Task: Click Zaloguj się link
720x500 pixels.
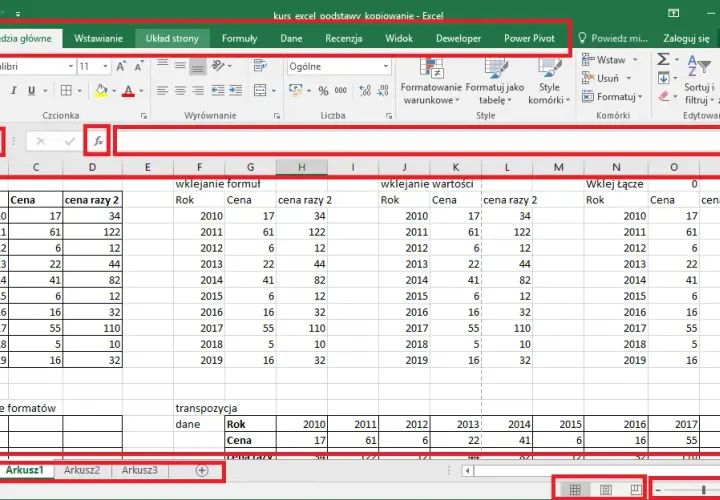Action: (x=686, y=39)
